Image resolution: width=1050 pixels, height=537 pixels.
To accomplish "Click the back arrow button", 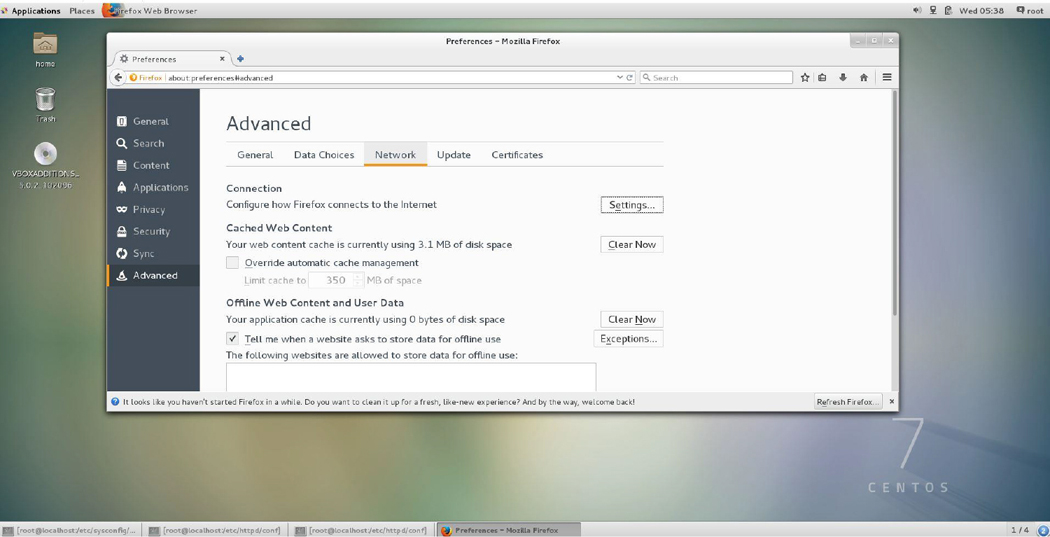I will coord(119,78).
